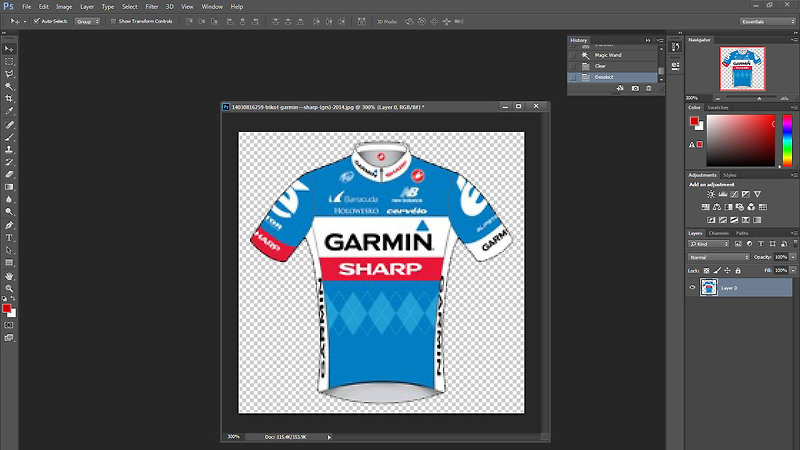The height and width of the screenshot is (450, 800).
Task: Open the File menu
Action: pos(27,7)
